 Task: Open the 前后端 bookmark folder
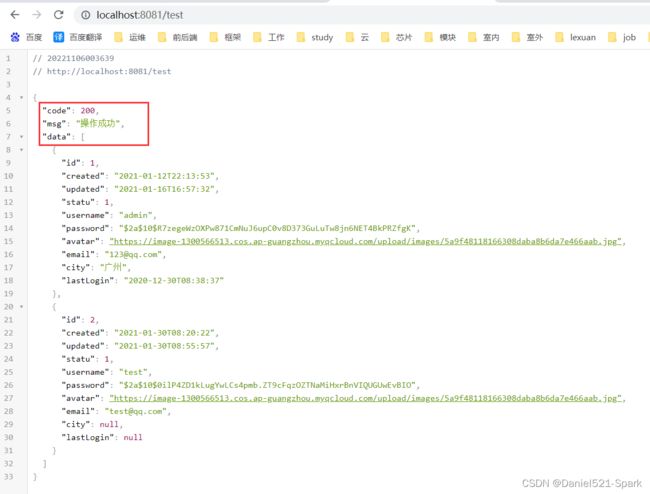pyautogui.click(x=177, y=37)
